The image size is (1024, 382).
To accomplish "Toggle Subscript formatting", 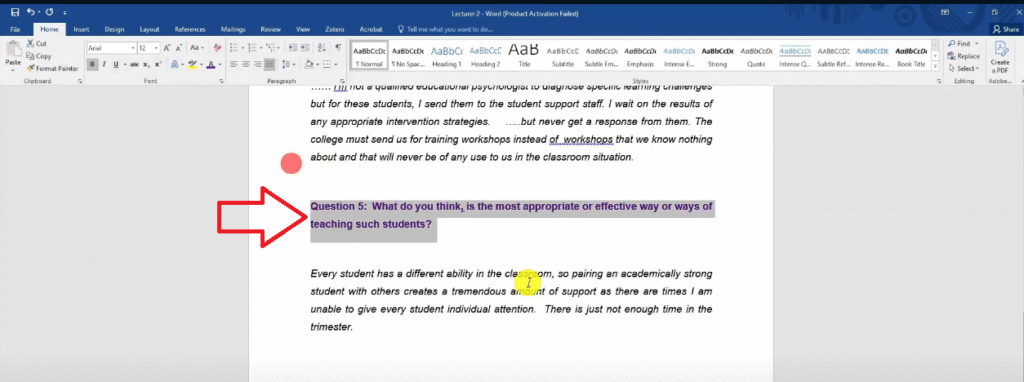I will point(147,64).
